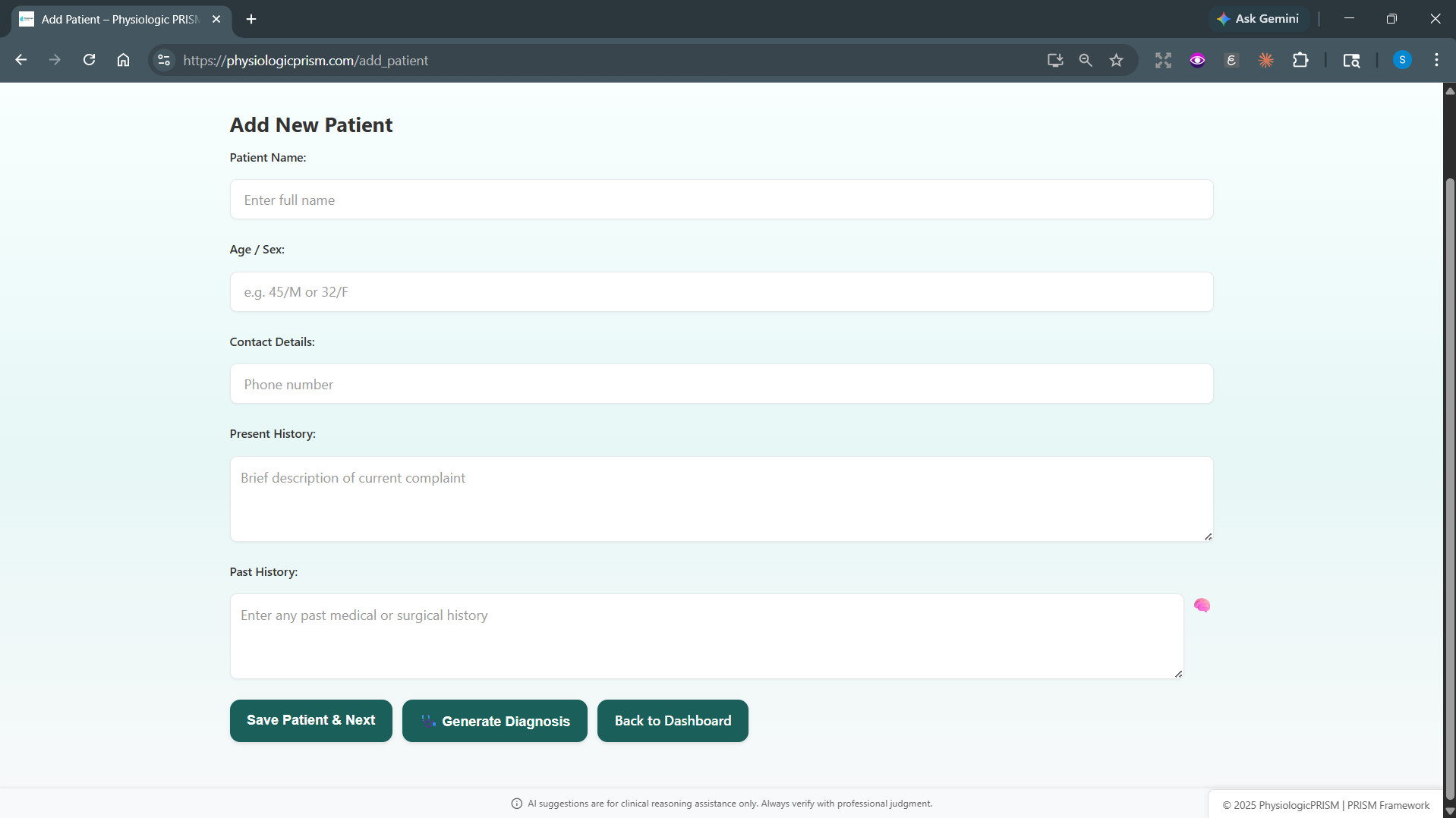Bookmark this page with the star

1116,60
